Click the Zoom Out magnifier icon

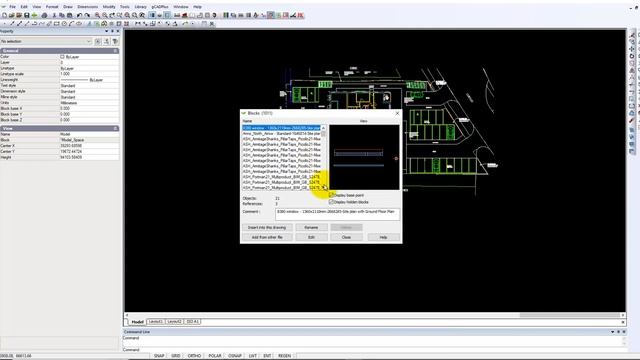pyautogui.click(x=105, y=15)
